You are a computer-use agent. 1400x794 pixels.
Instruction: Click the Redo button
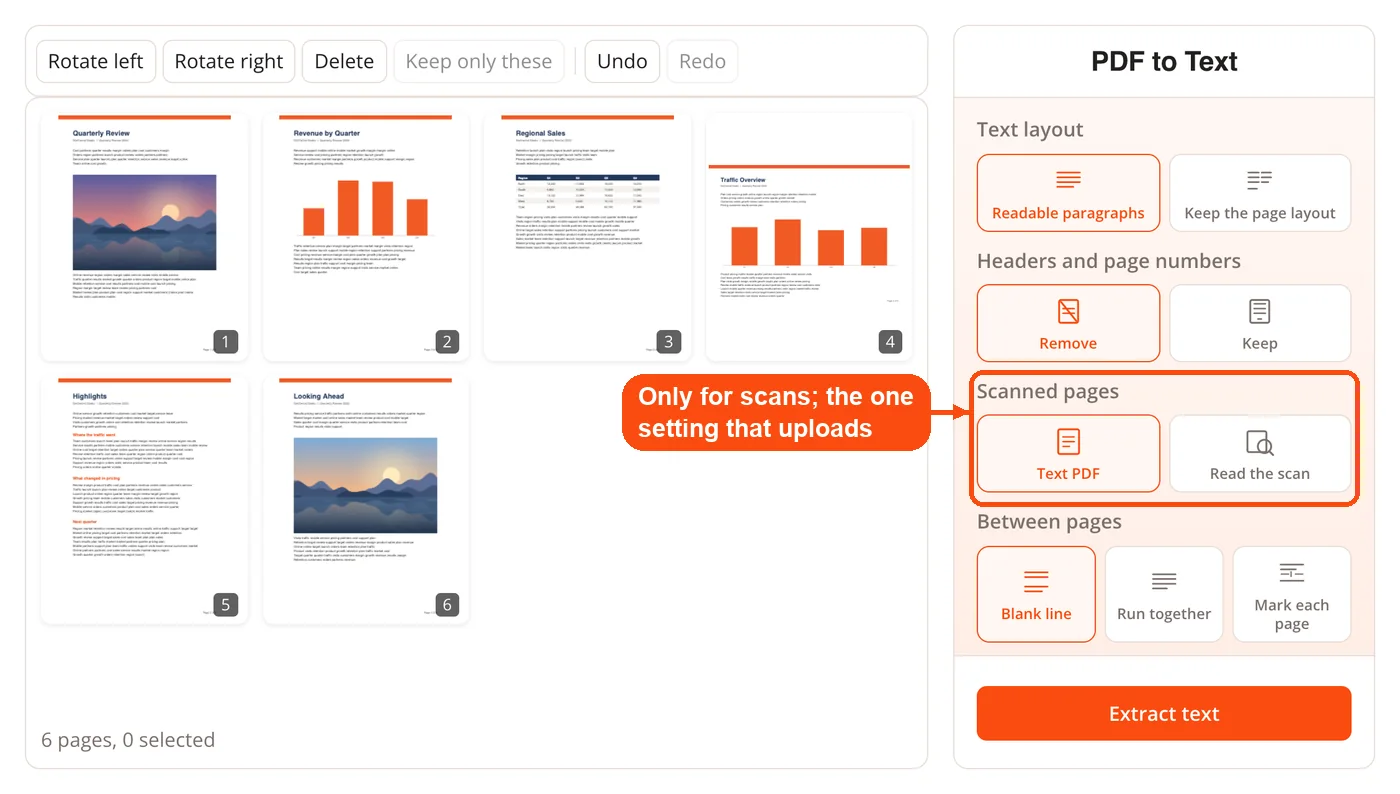703,61
